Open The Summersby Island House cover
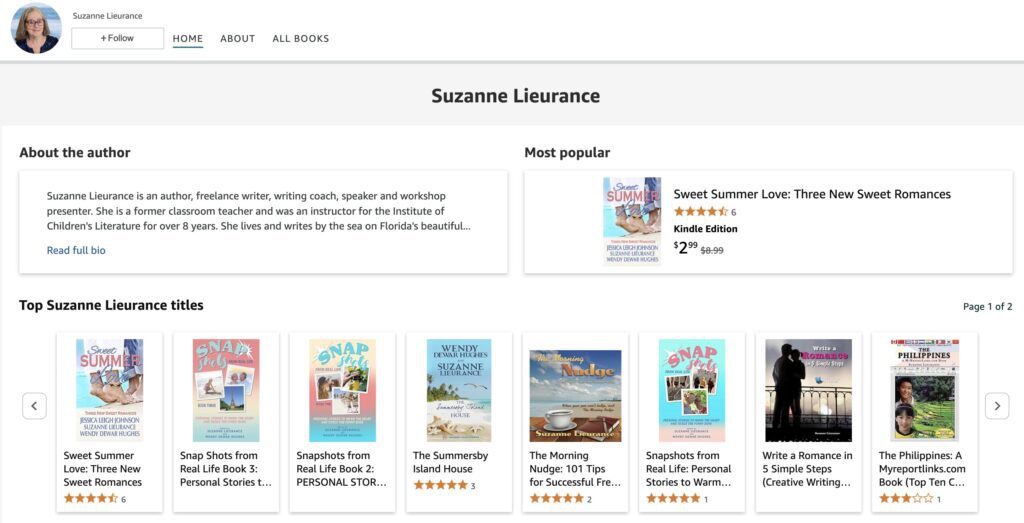 point(459,390)
